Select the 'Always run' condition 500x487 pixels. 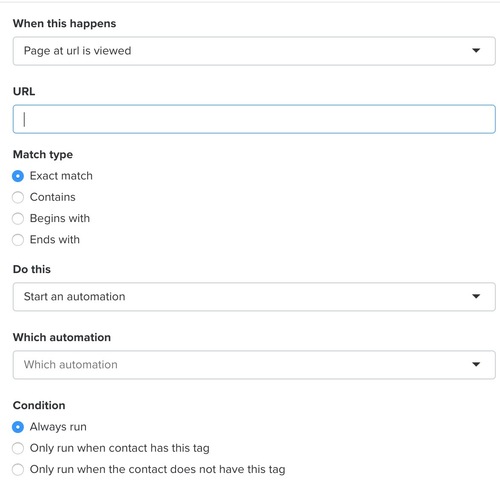click(18, 427)
